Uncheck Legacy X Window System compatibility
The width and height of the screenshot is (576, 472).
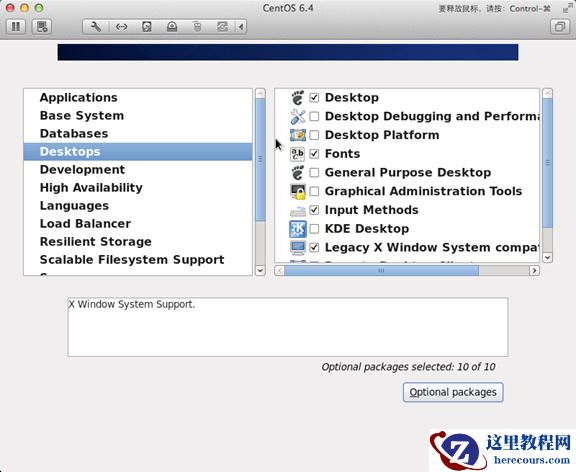314,247
